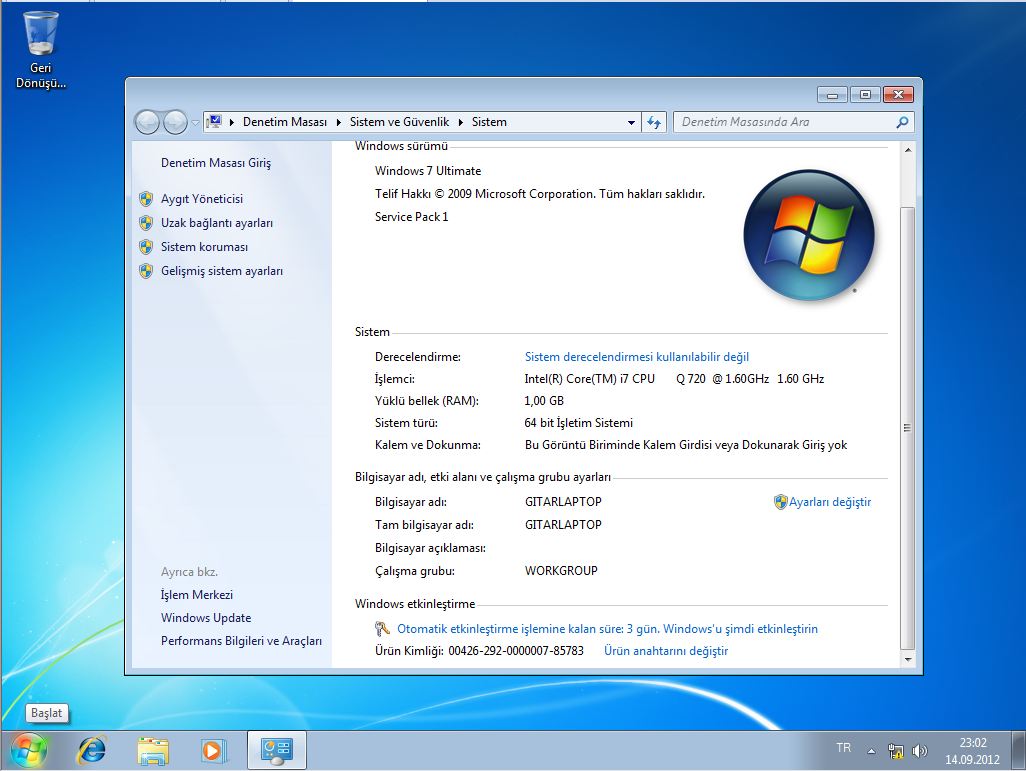The height and width of the screenshot is (771, 1026).
Task: Click the scrollbar up arrow
Action: pyautogui.click(x=908, y=150)
